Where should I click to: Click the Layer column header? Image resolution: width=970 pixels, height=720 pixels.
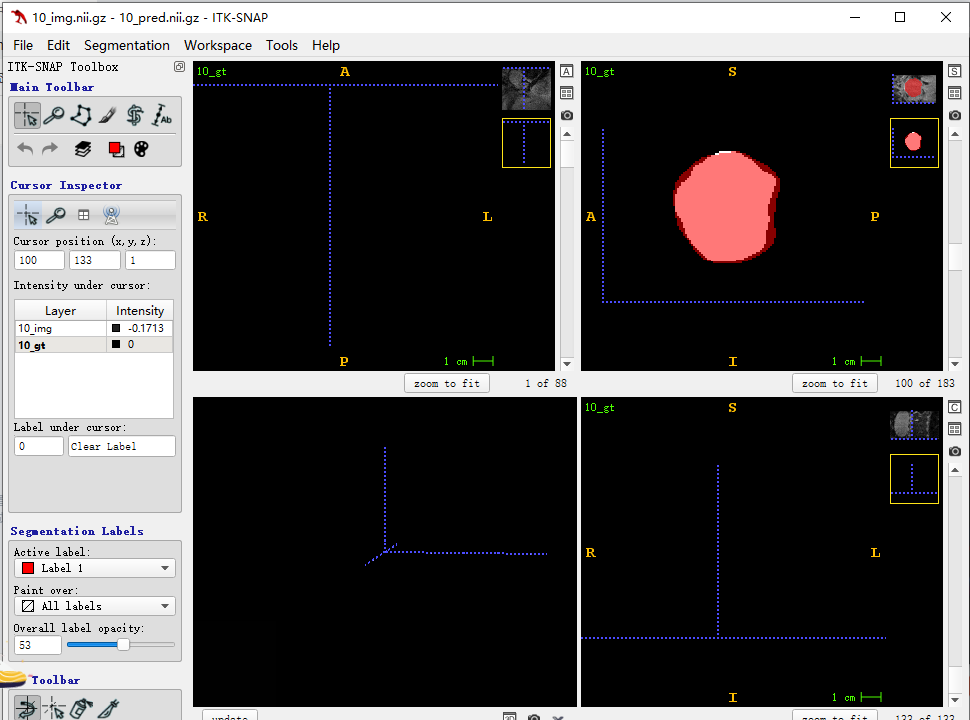(61, 311)
